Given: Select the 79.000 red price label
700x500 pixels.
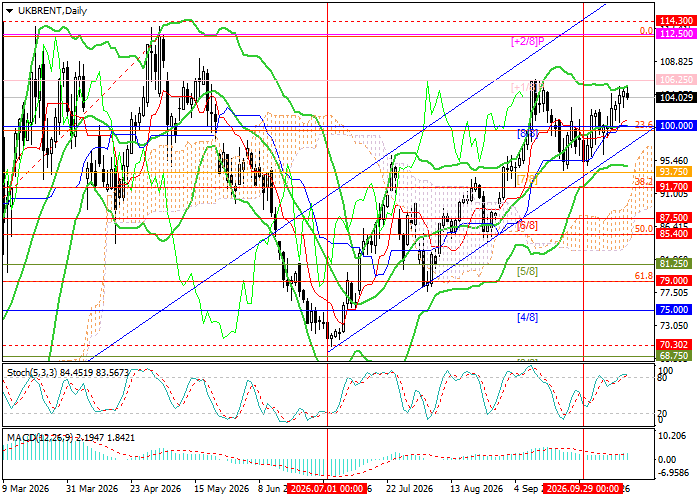Looking at the screenshot, I should pos(674,280).
